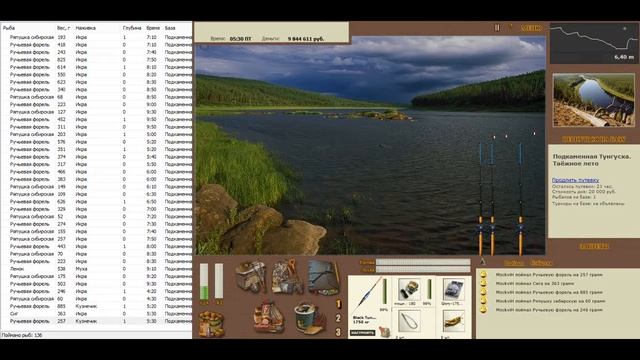Select the Ручьевая форель 614 row
The height and width of the screenshot is (360, 640).
96,67
